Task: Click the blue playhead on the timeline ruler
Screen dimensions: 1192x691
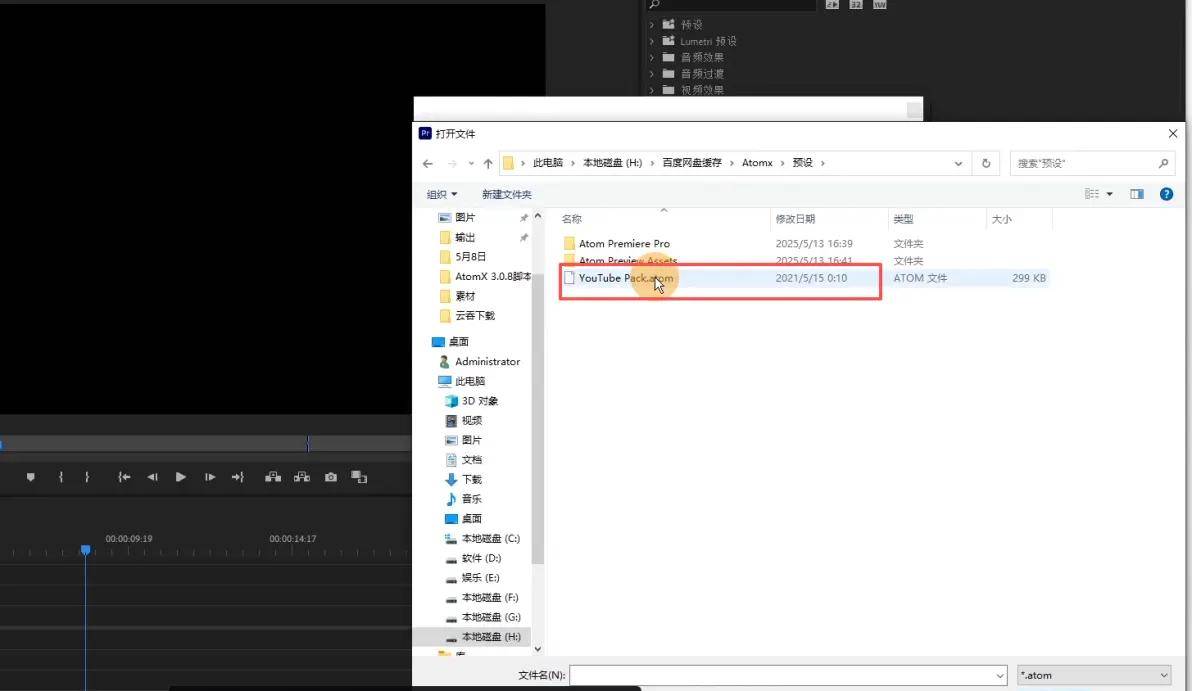Action: (x=85, y=550)
